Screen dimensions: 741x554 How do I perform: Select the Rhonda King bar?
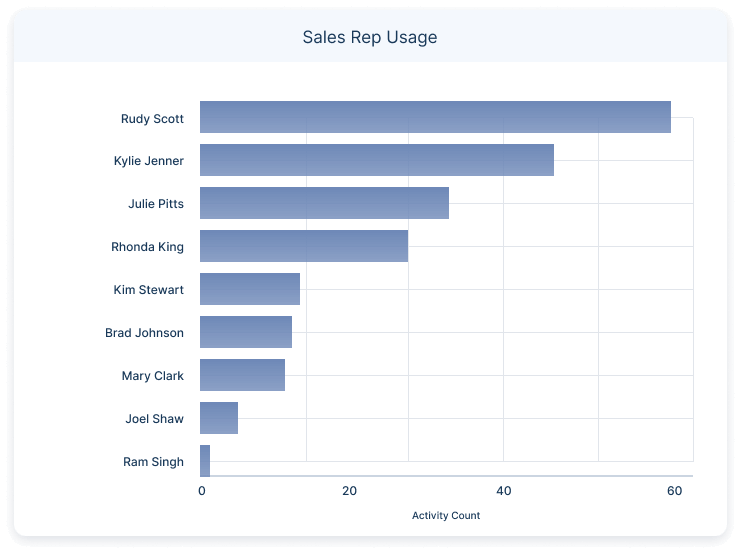304,246
